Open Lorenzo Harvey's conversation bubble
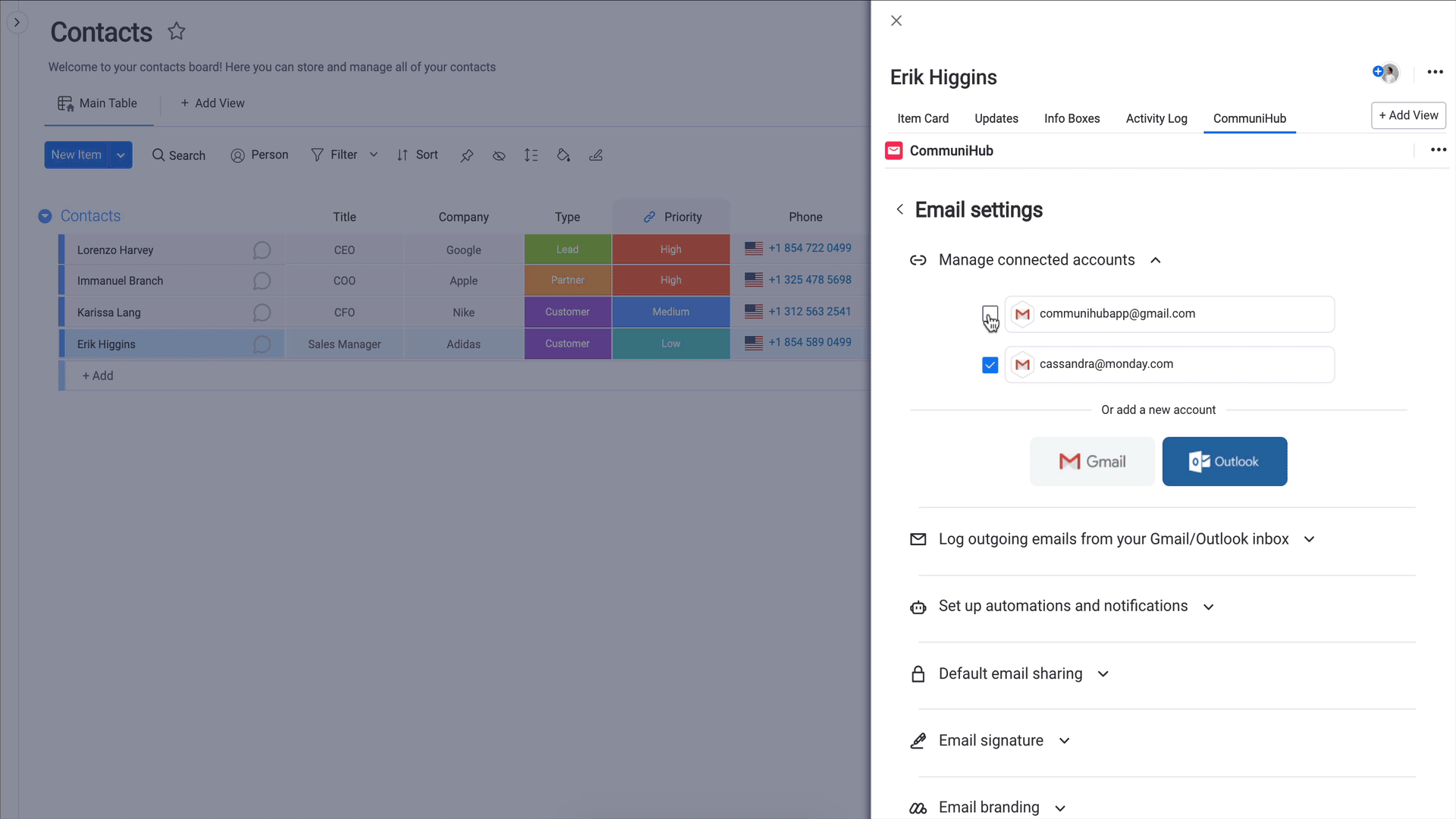Image resolution: width=1456 pixels, height=819 pixels. tap(262, 250)
